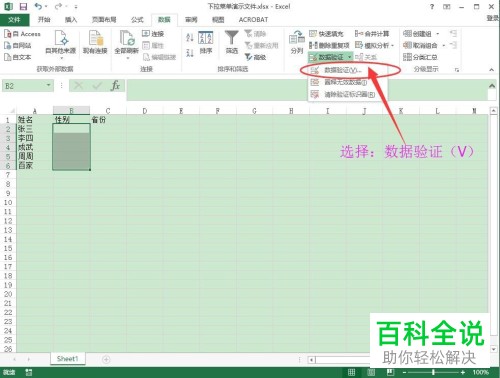
Task: Click the 100% zoom level
Action: [x=481, y=372]
